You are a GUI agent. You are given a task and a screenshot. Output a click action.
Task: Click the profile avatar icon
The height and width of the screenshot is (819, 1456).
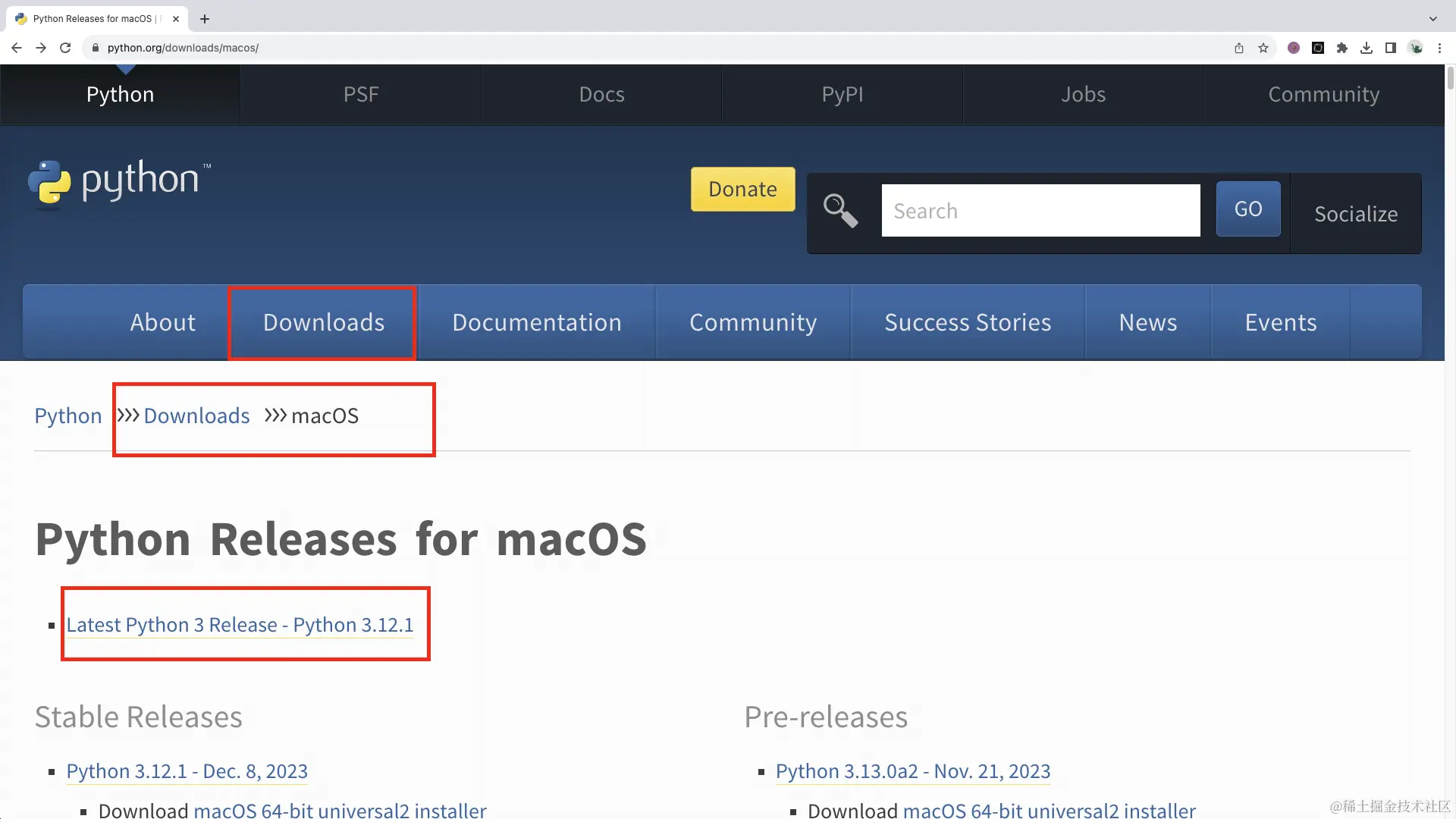click(x=1416, y=48)
